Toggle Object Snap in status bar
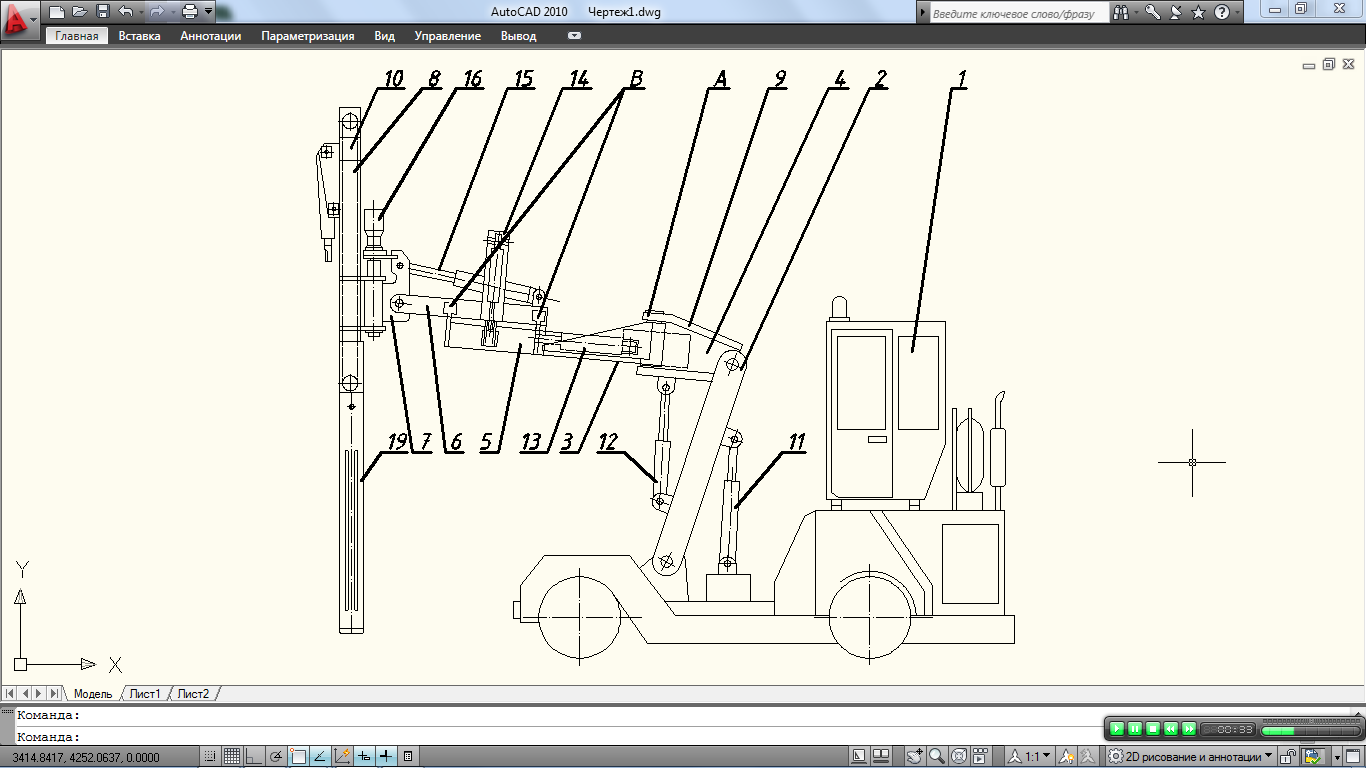 (298, 757)
